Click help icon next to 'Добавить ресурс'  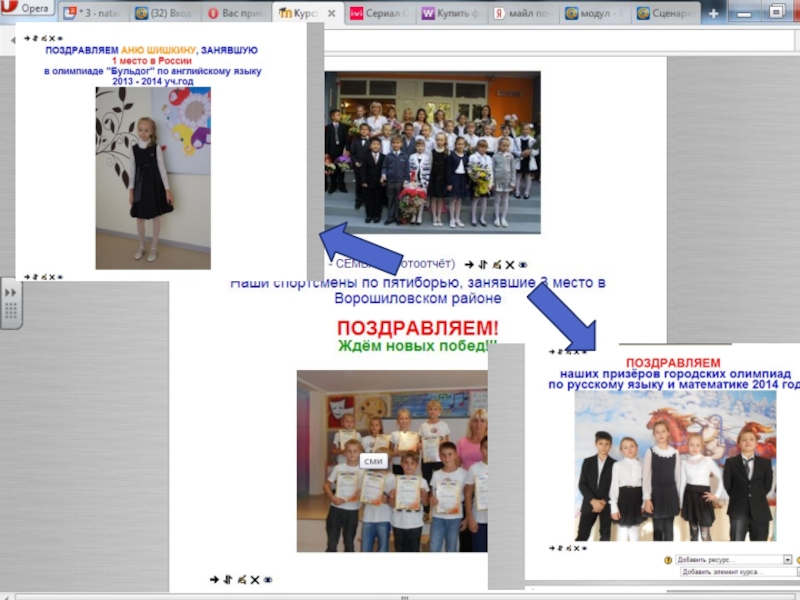point(668,560)
